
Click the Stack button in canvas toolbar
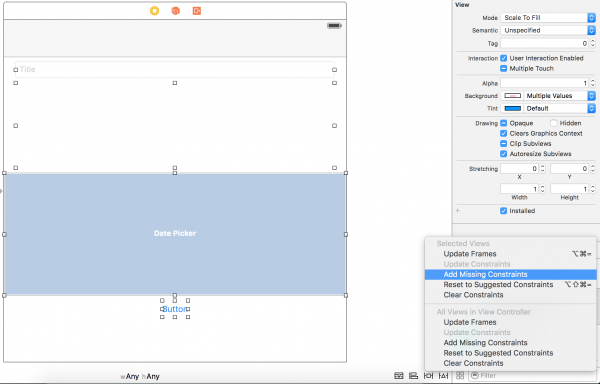point(399,376)
